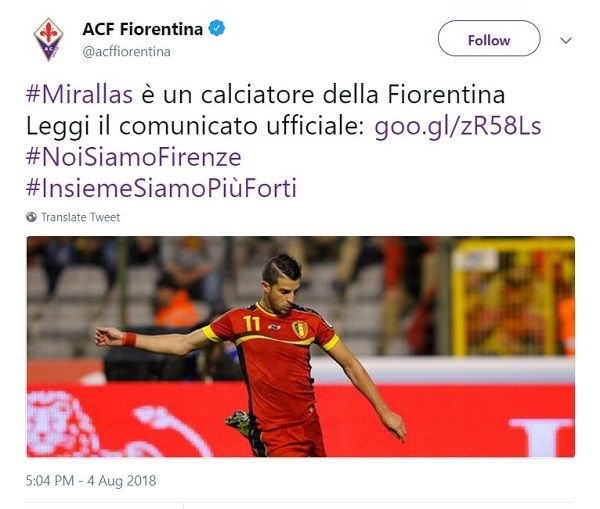The width and height of the screenshot is (600, 509).
Task: Click the 'Leggi il comunicato ufficiale' text
Action: pos(195,126)
